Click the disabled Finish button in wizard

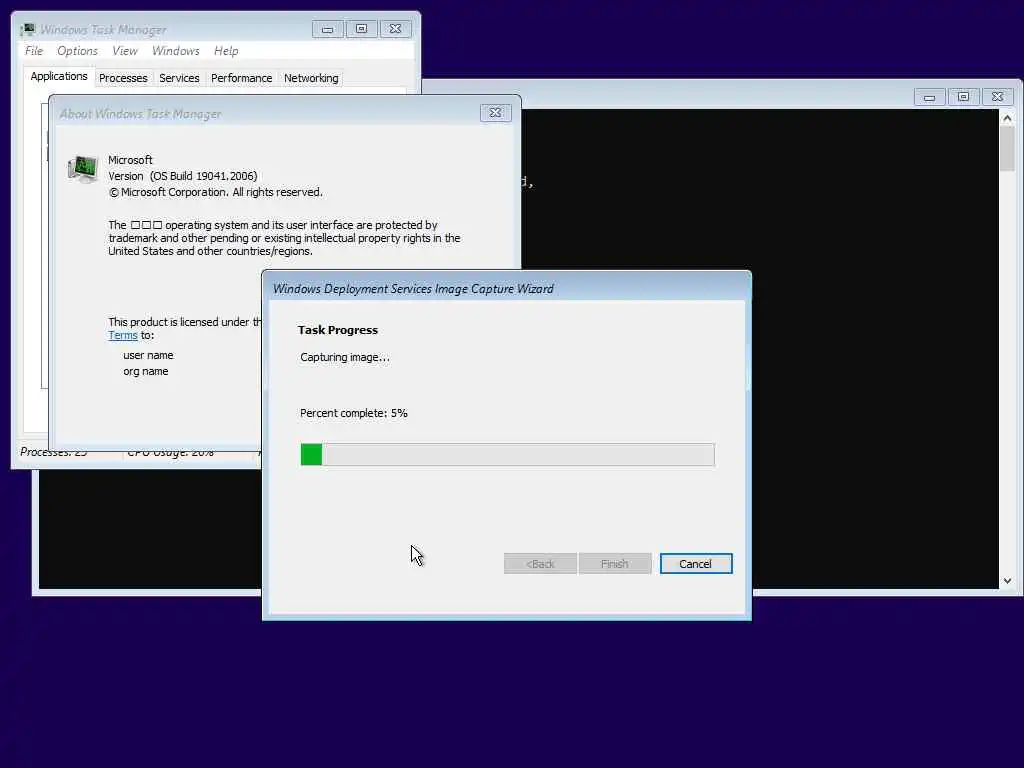pos(615,564)
